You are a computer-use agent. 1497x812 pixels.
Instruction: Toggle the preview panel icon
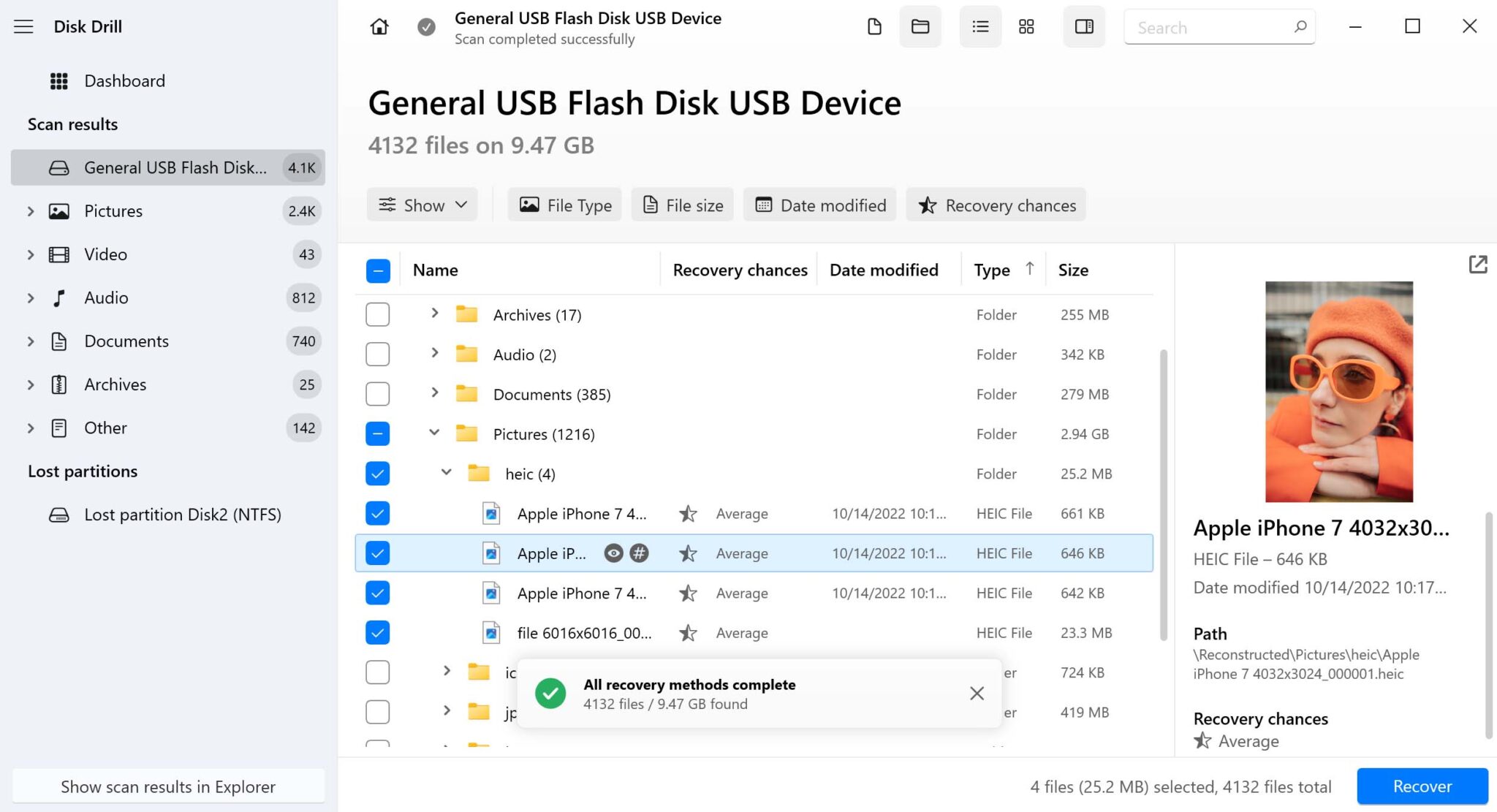[1083, 26]
